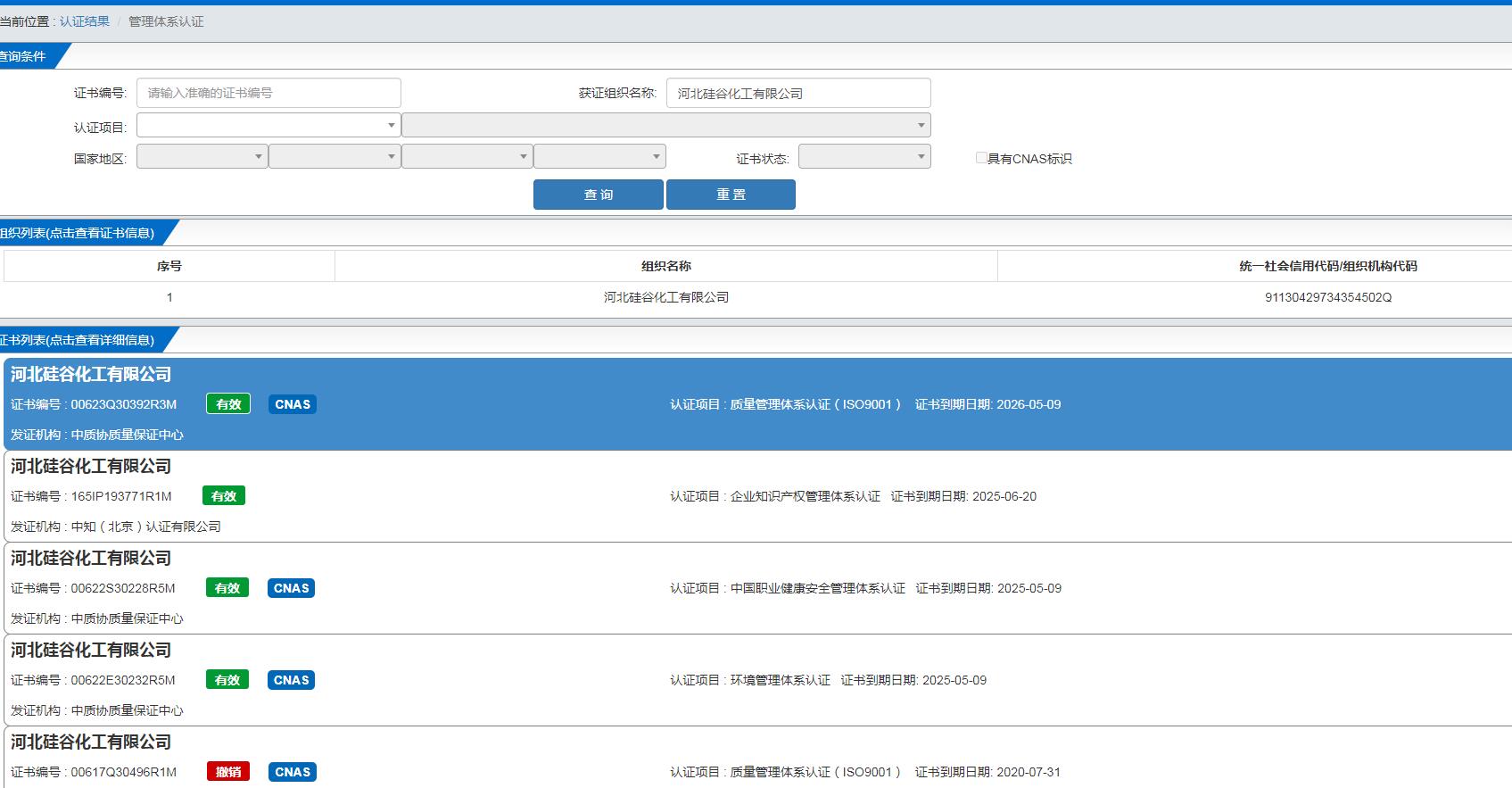Click expiry date 2020-07-31
The height and width of the screenshot is (788, 1512).
(x=1029, y=772)
